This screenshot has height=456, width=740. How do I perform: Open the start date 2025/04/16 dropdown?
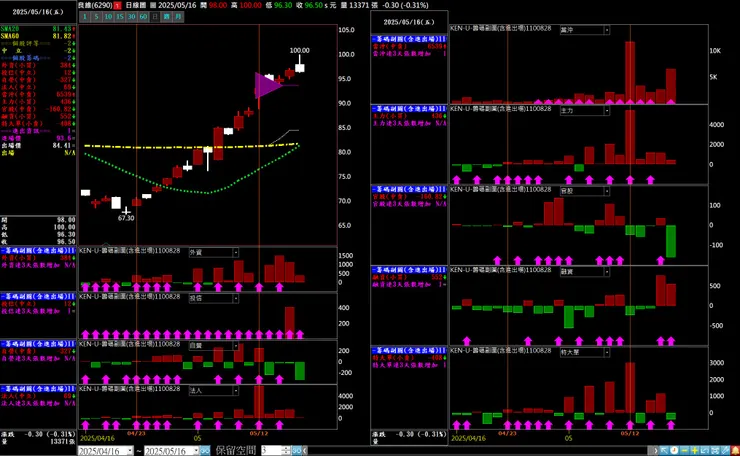pyautogui.click(x=130, y=451)
